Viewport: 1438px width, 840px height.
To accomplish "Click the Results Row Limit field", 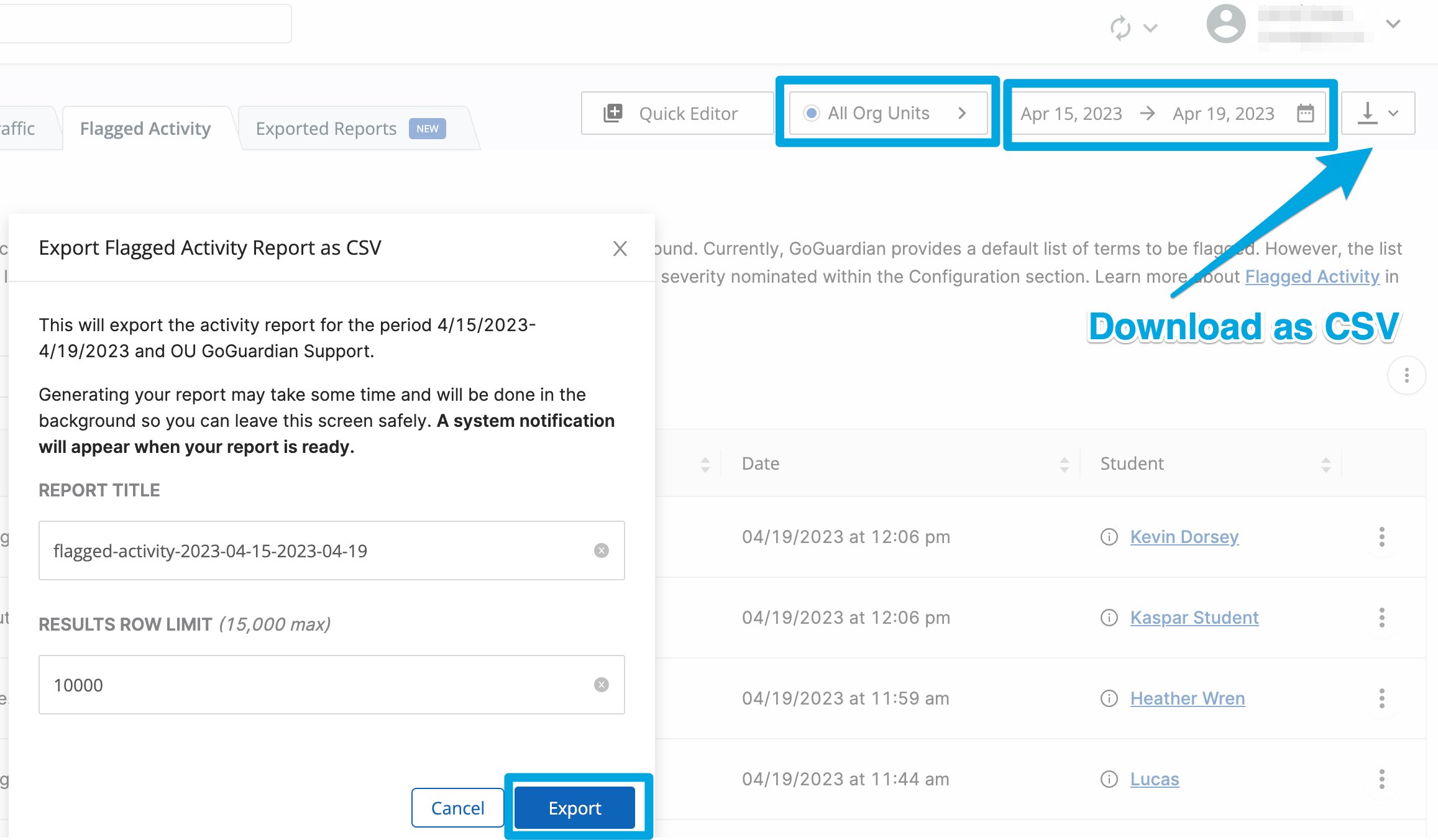I will (332, 685).
